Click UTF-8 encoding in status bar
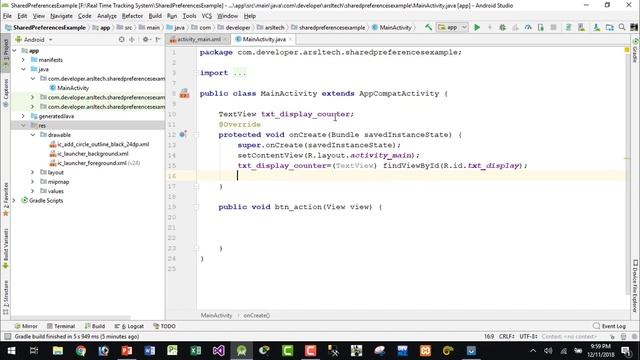 [x=528, y=336]
